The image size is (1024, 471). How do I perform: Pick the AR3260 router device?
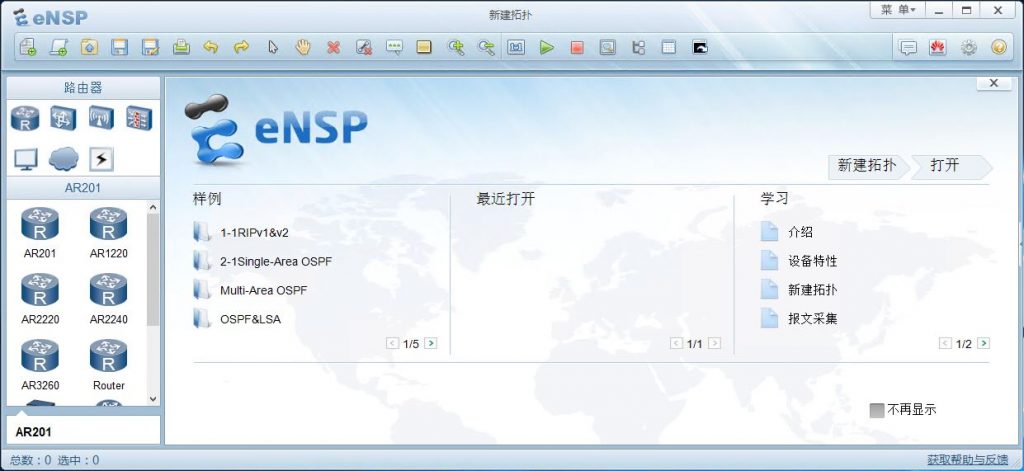click(x=40, y=365)
